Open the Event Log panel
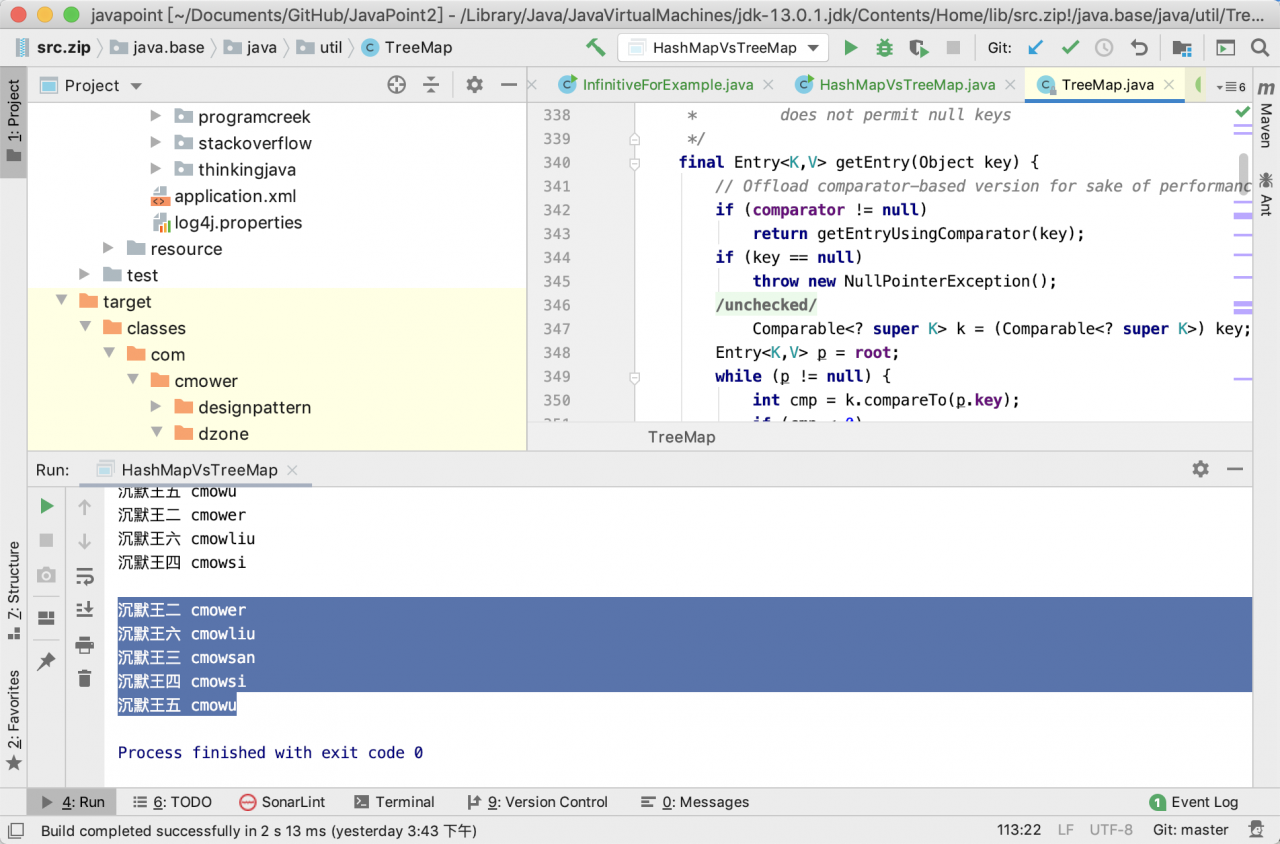 (1194, 802)
